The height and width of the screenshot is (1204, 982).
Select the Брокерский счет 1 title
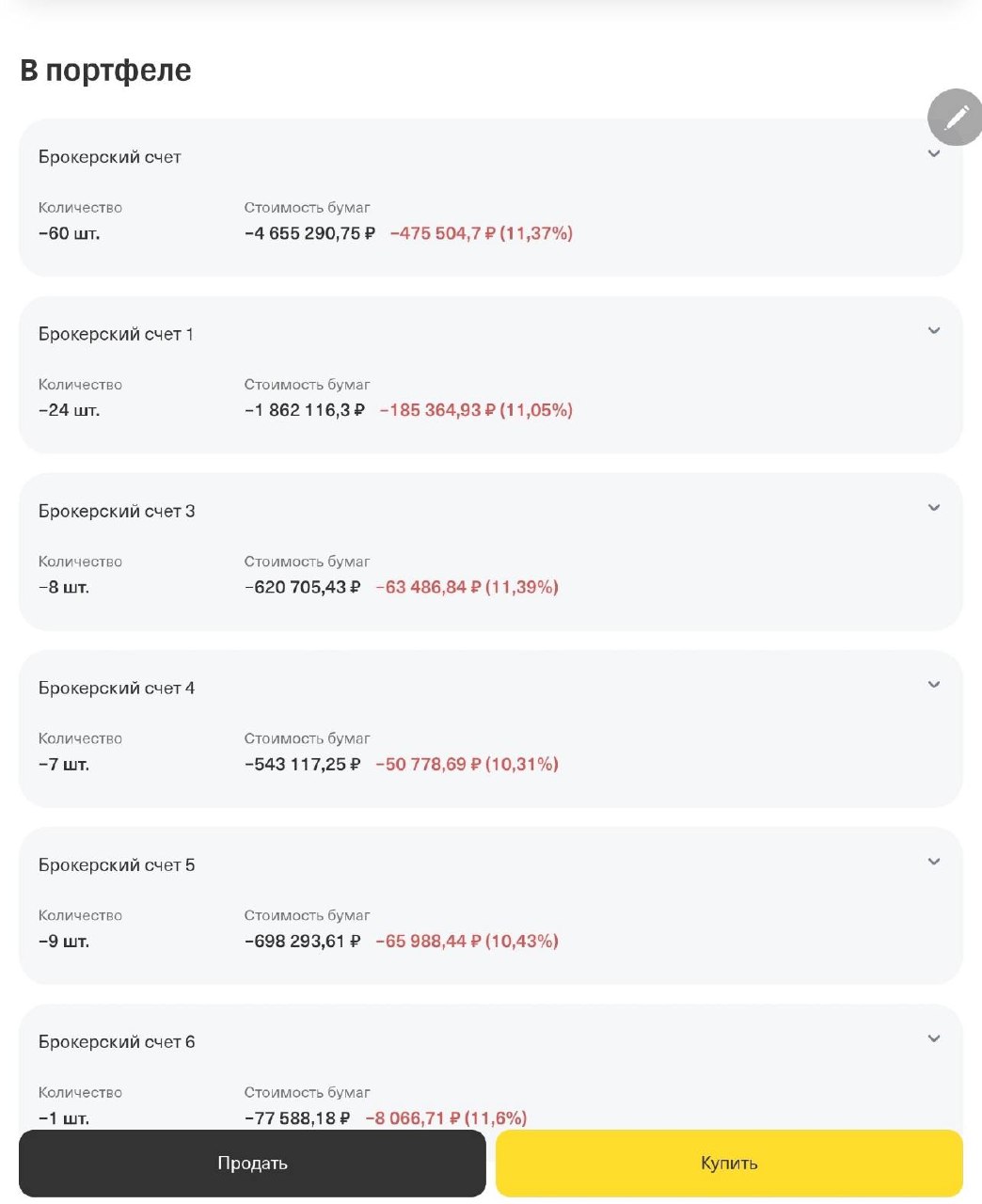click(116, 334)
